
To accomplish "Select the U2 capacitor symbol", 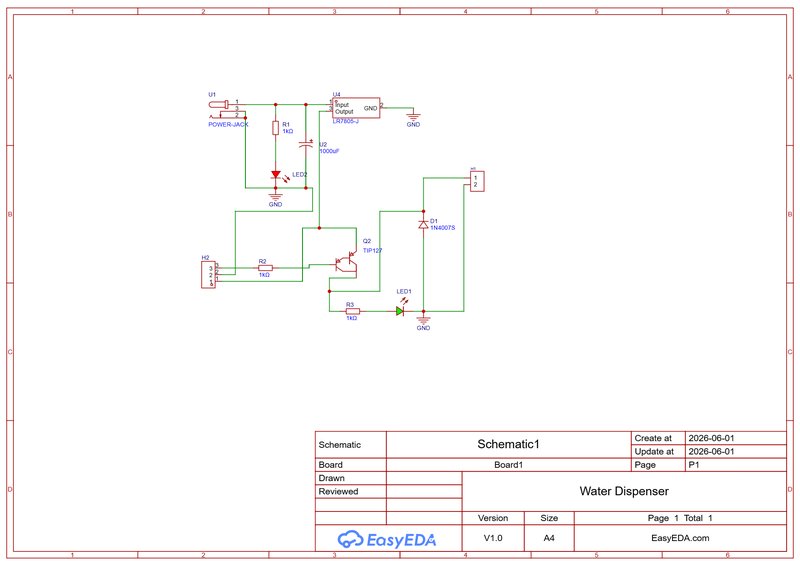I will click(x=306, y=144).
